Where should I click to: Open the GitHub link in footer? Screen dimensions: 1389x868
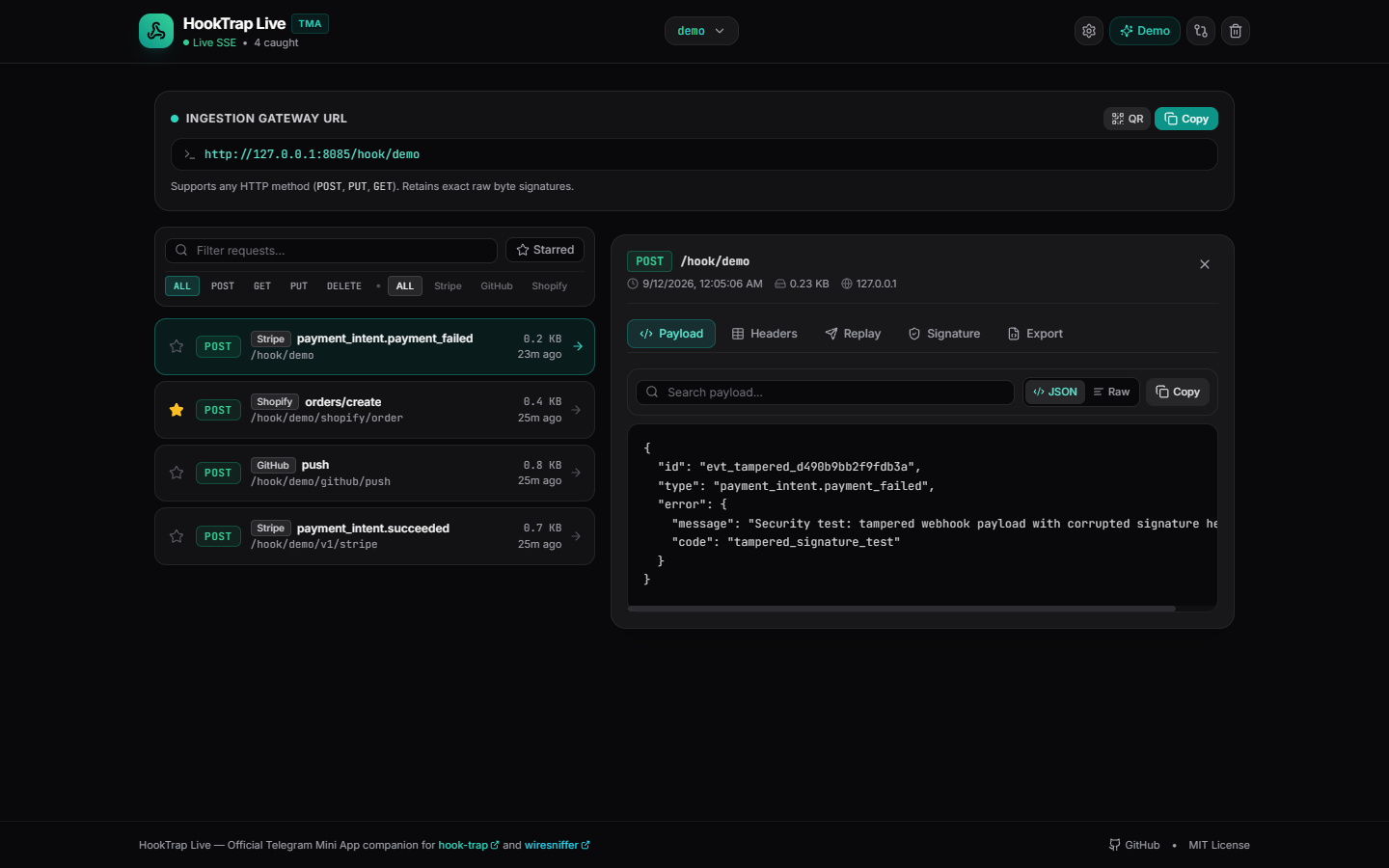click(x=1134, y=845)
